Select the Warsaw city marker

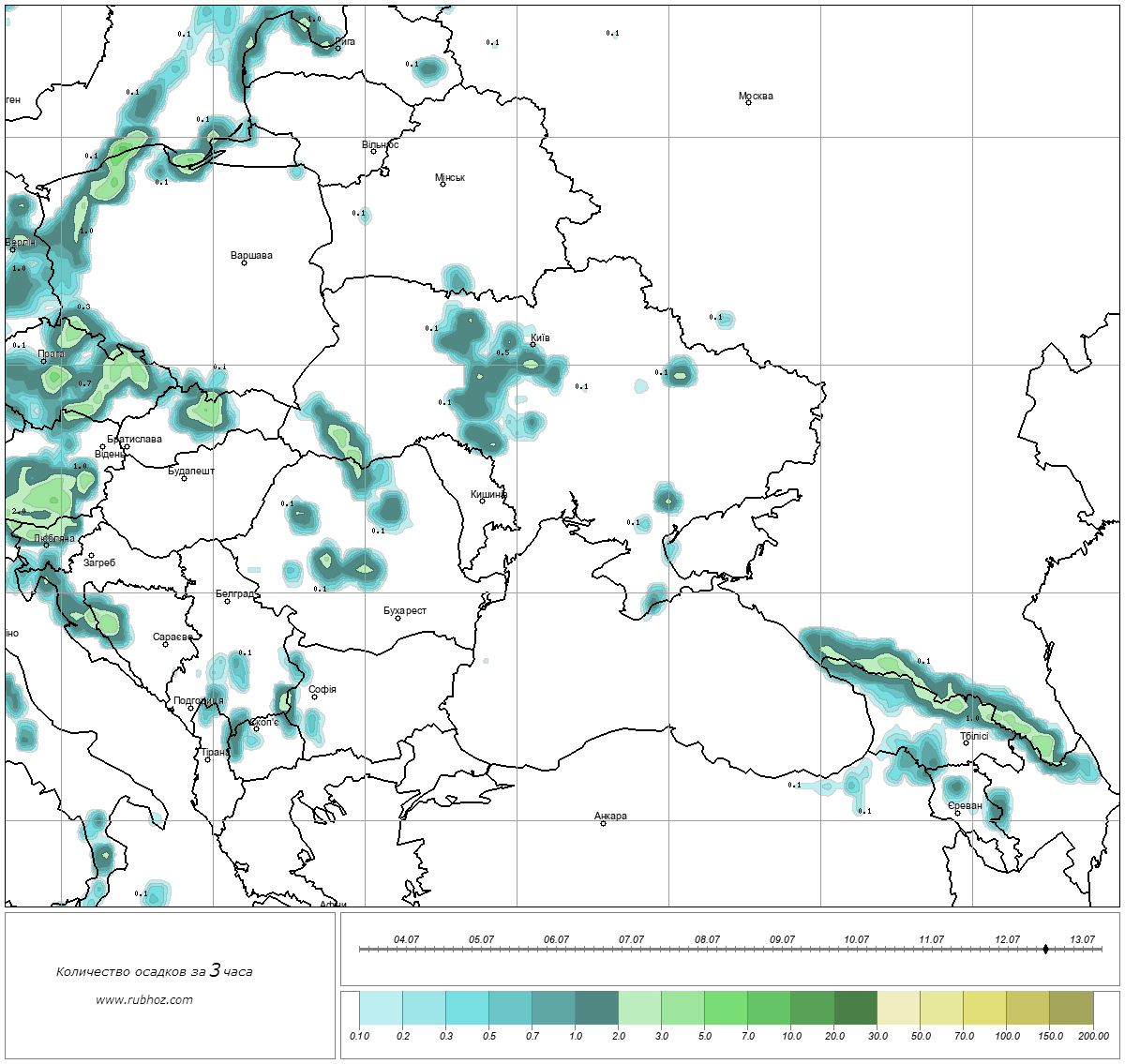click(244, 262)
